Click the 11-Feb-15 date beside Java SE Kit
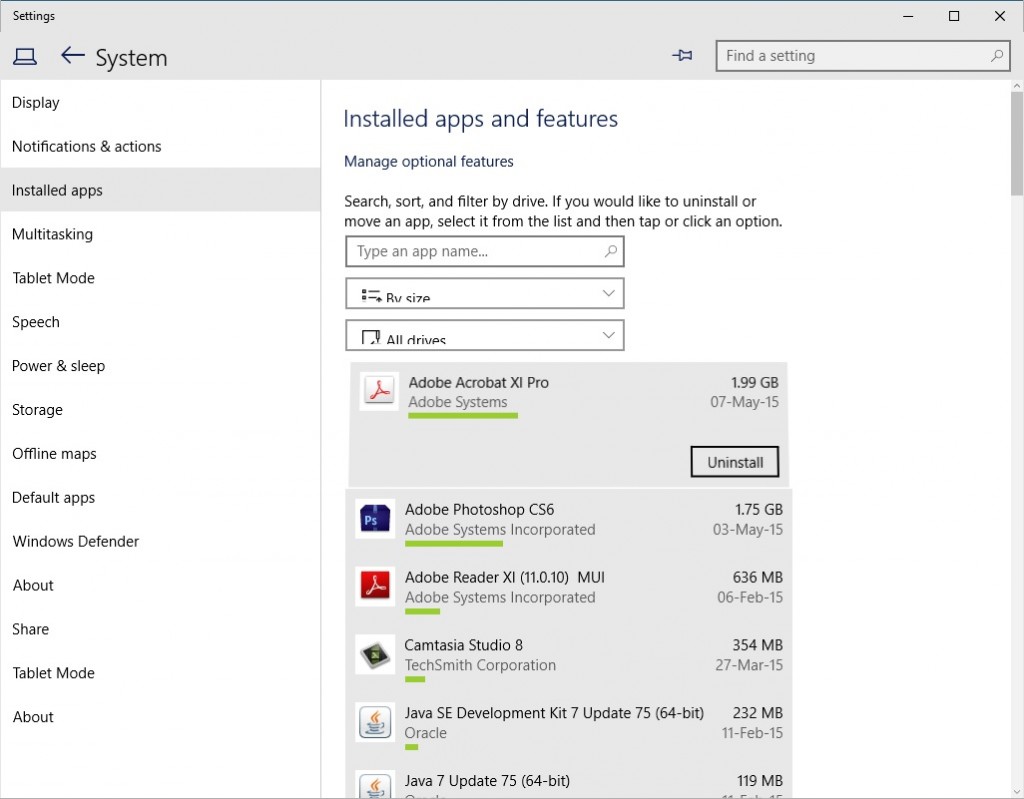 click(752, 733)
